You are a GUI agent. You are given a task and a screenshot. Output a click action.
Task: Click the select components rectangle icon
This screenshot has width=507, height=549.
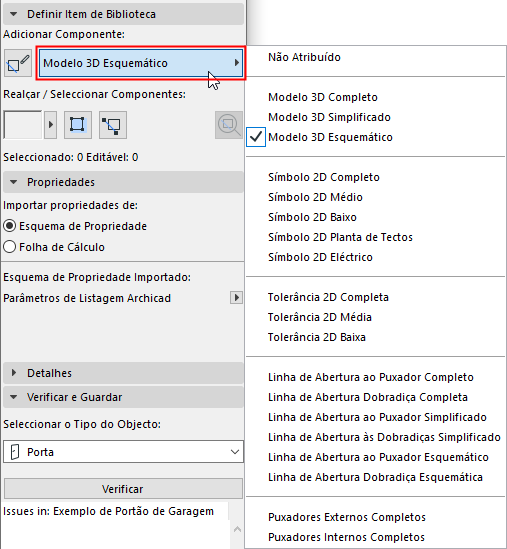(78, 125)
